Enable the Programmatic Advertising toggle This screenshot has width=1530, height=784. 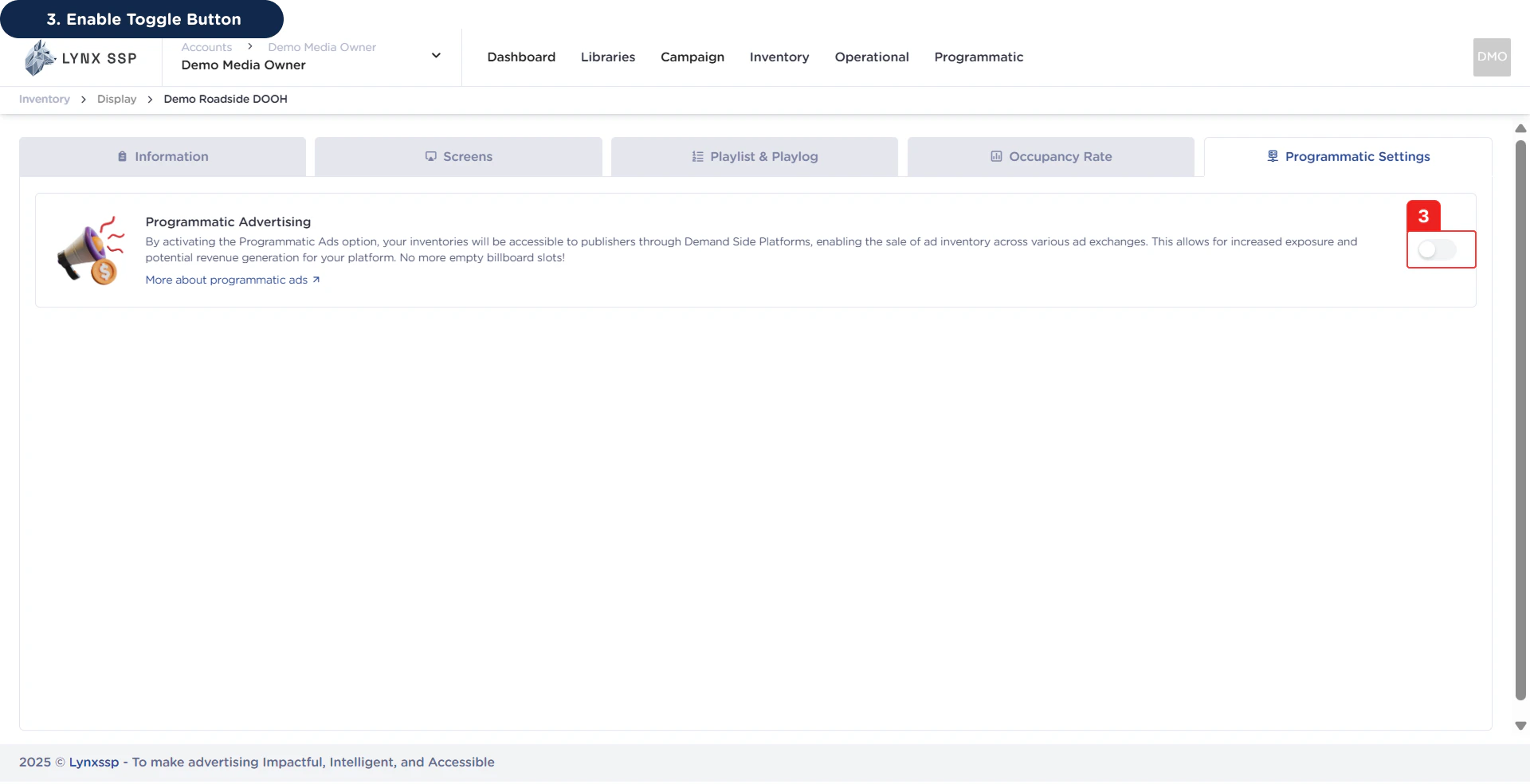tap(1437, 250)
